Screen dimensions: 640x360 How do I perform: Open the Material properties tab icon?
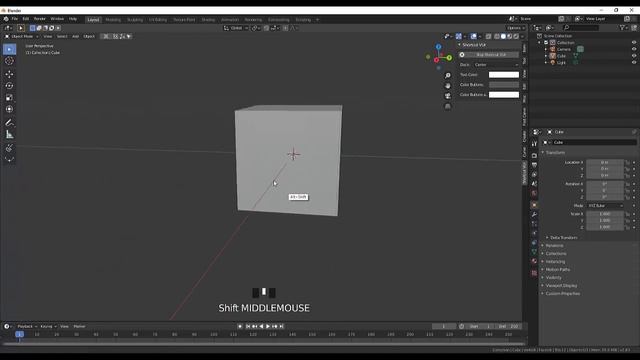534,261
